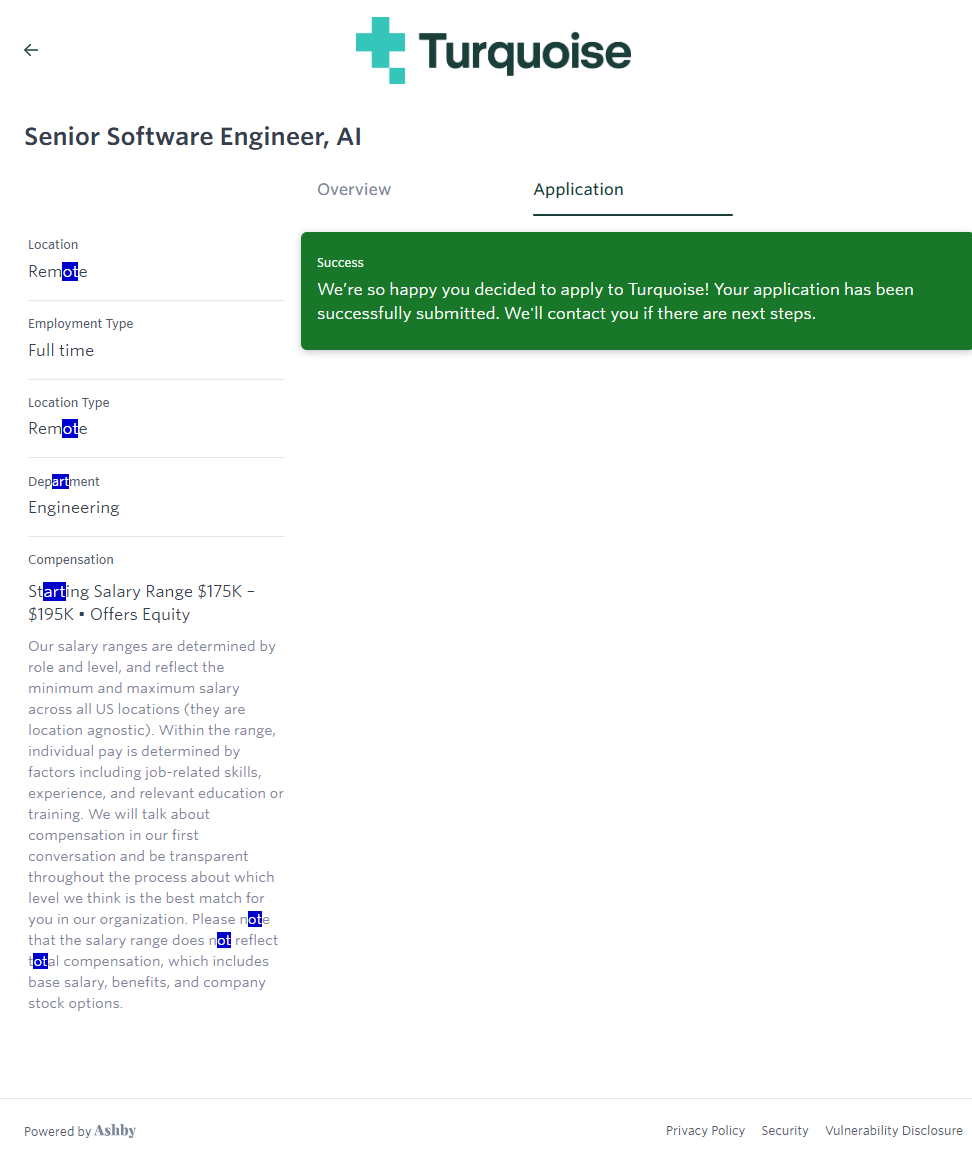
Task: Click the Turquoise wordmark text in header
Action: [524, 52]
